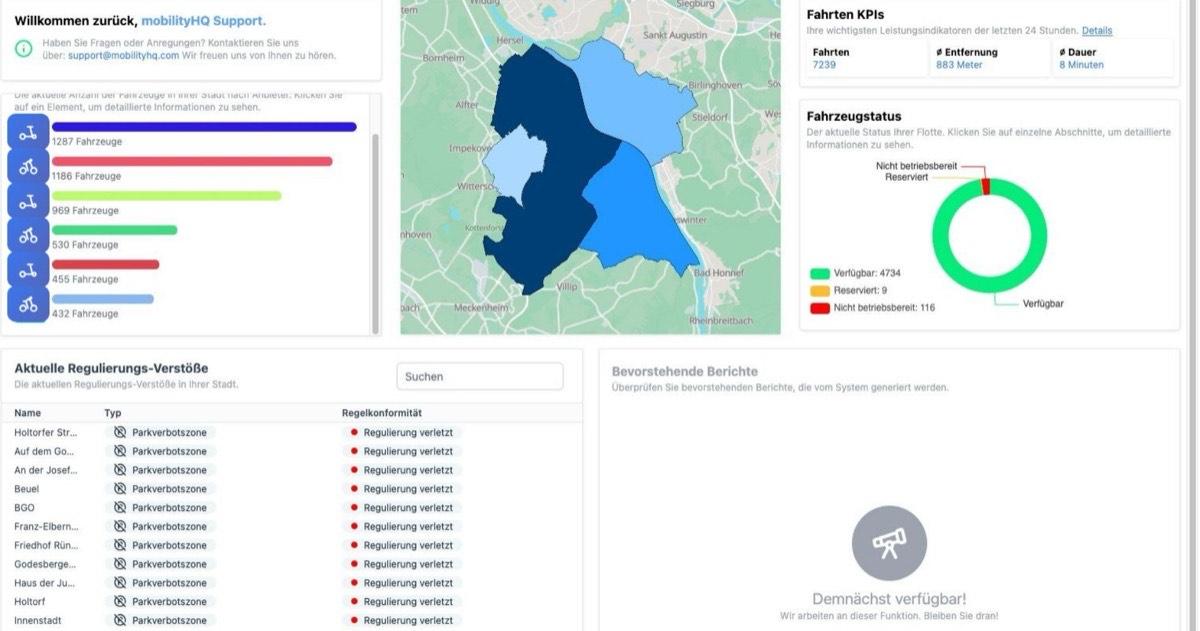Select the red bar for 455 Fahrzeuge
1200x631 pixels.
coord(106,265)
